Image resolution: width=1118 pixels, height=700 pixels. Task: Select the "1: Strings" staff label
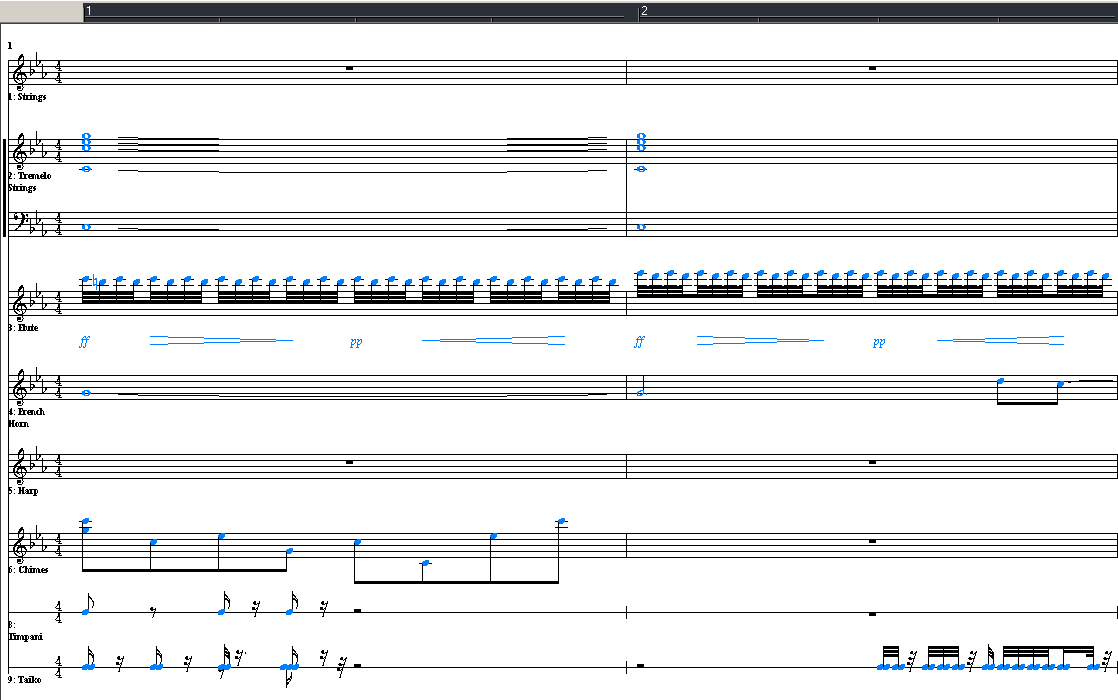tap(28, 97)
